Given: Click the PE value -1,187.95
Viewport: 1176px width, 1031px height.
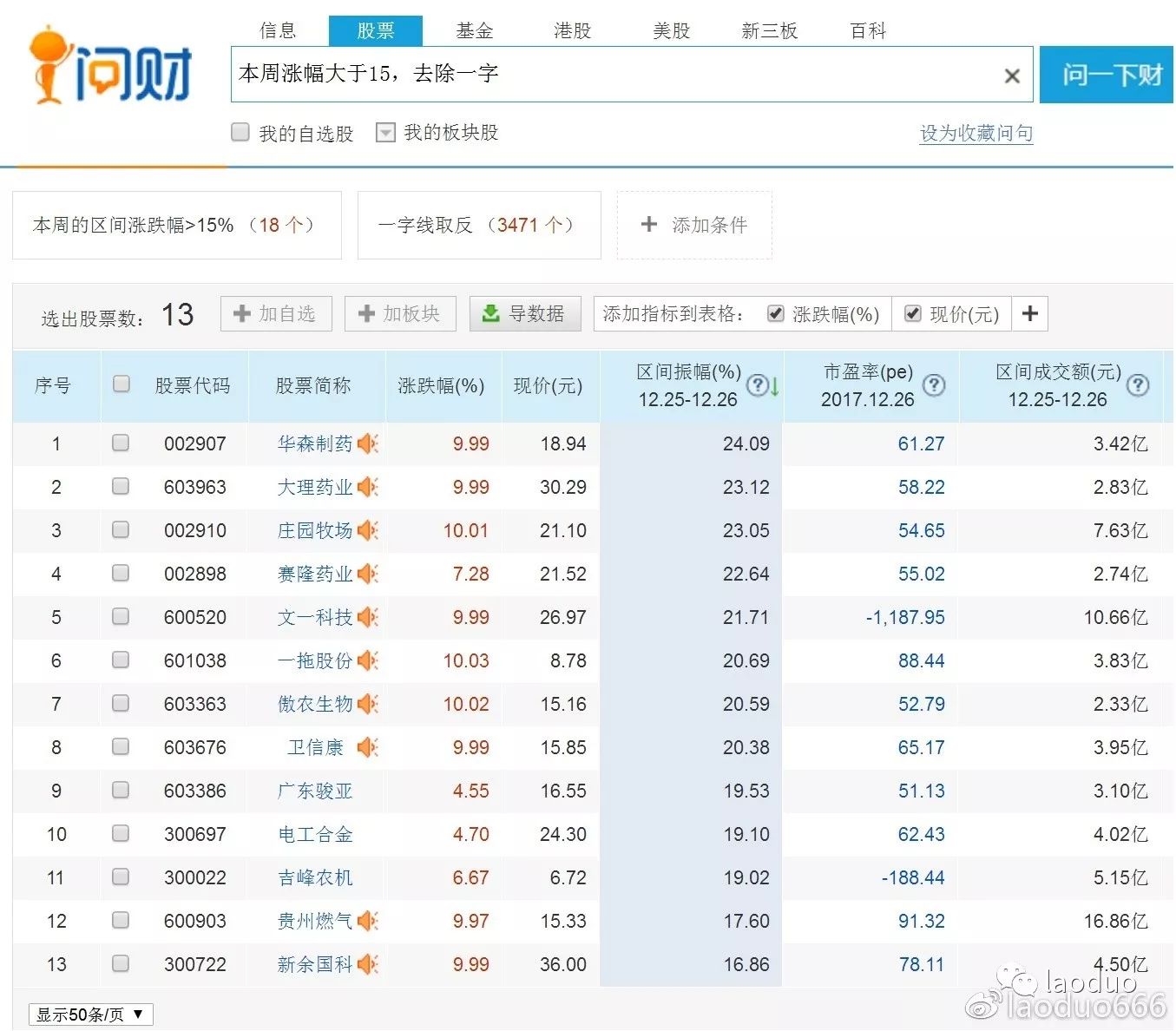Looking at the screenshot, I should [905, 617].
